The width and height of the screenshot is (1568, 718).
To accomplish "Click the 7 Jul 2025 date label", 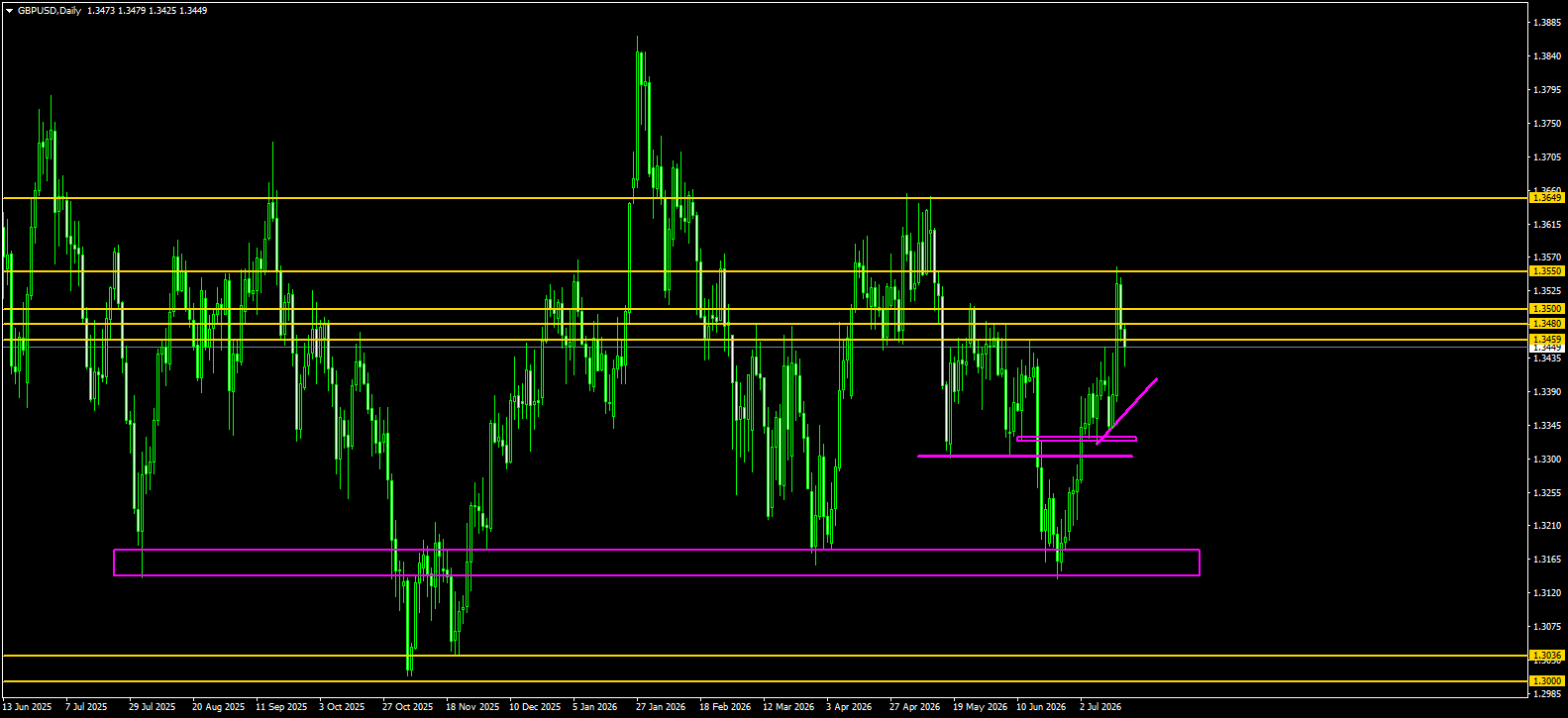I will click(86, 707).
